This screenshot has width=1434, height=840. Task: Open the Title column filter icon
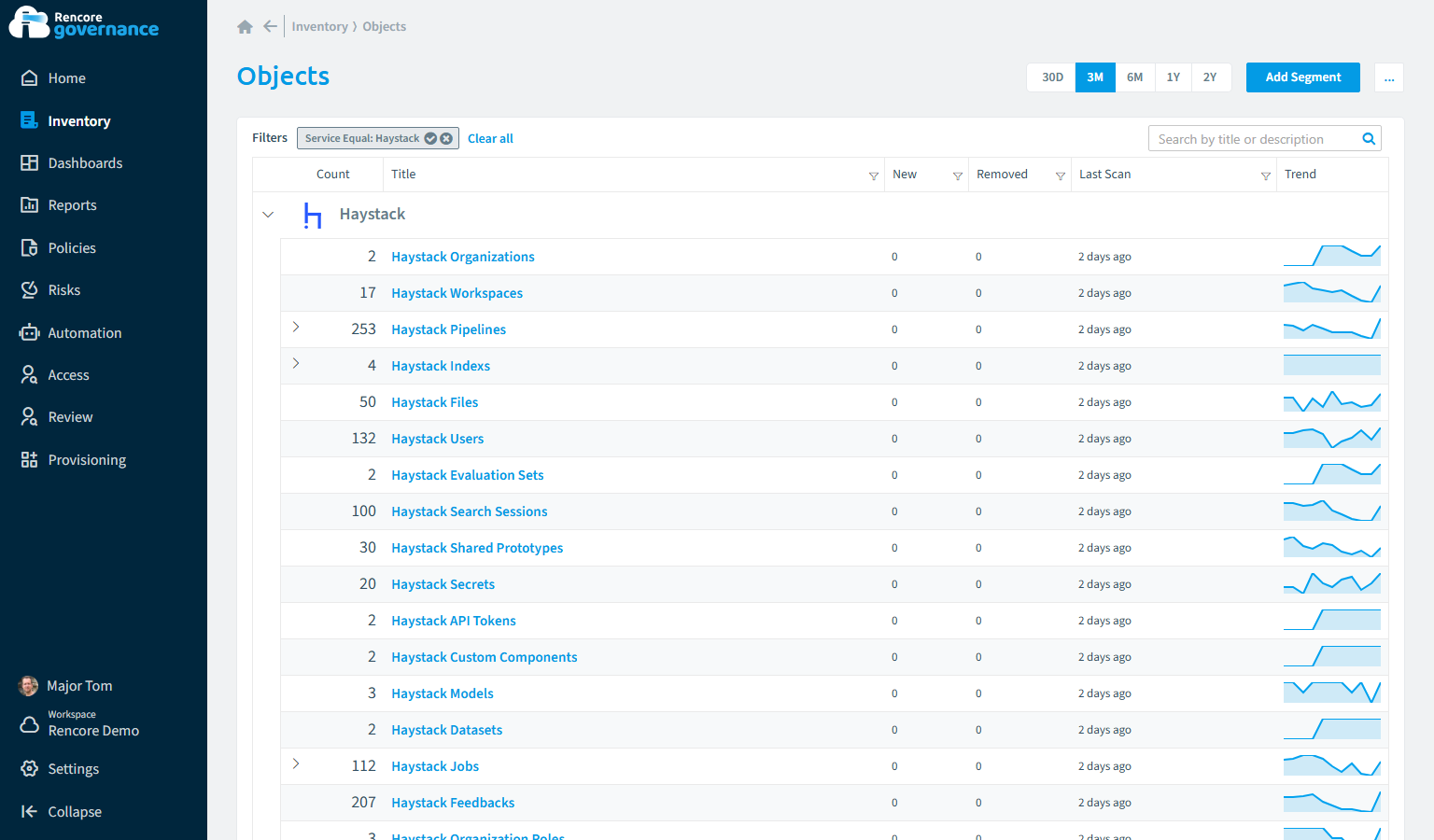[874, 175]
